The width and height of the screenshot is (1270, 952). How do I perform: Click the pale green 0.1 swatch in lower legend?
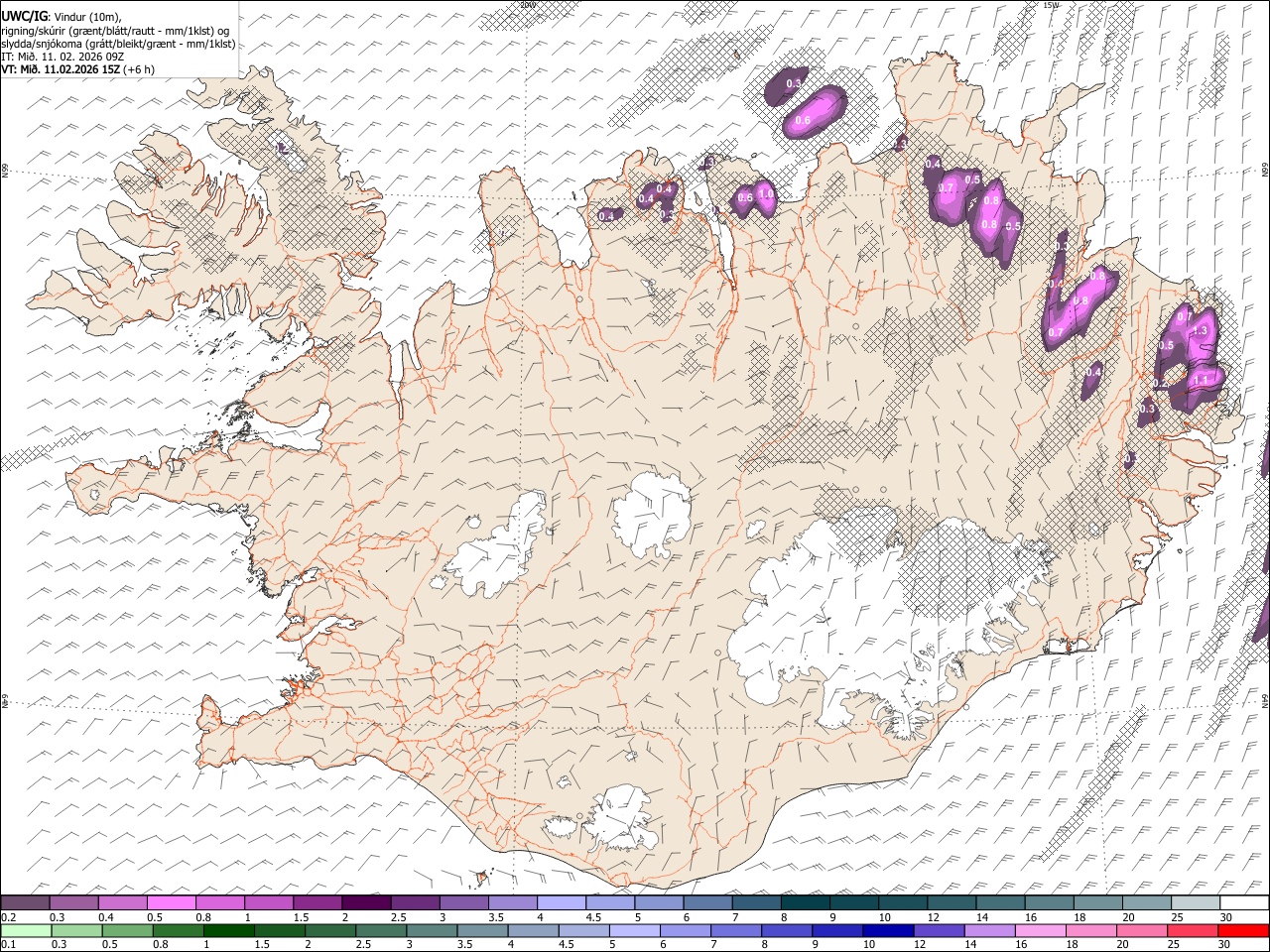[x=26, y=930]
